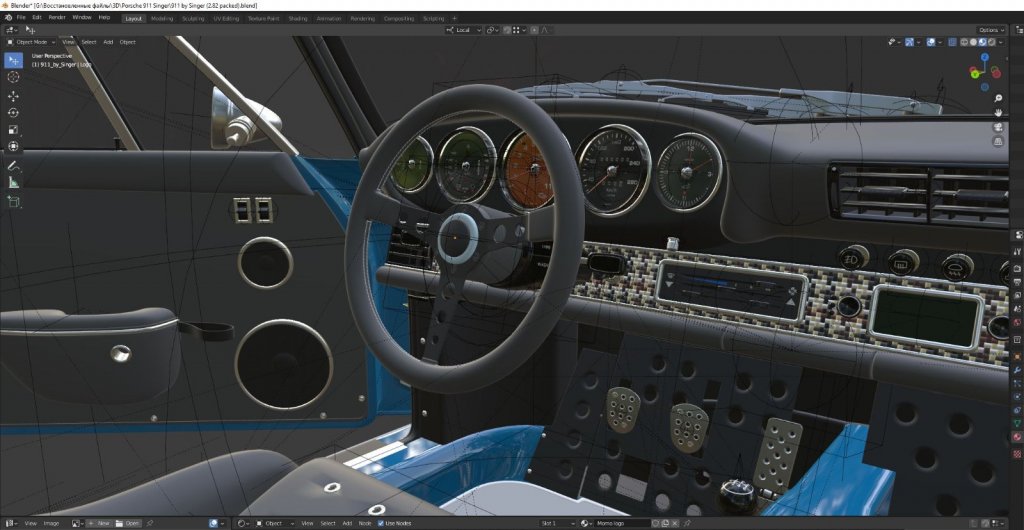Click the Open image button

128,523
